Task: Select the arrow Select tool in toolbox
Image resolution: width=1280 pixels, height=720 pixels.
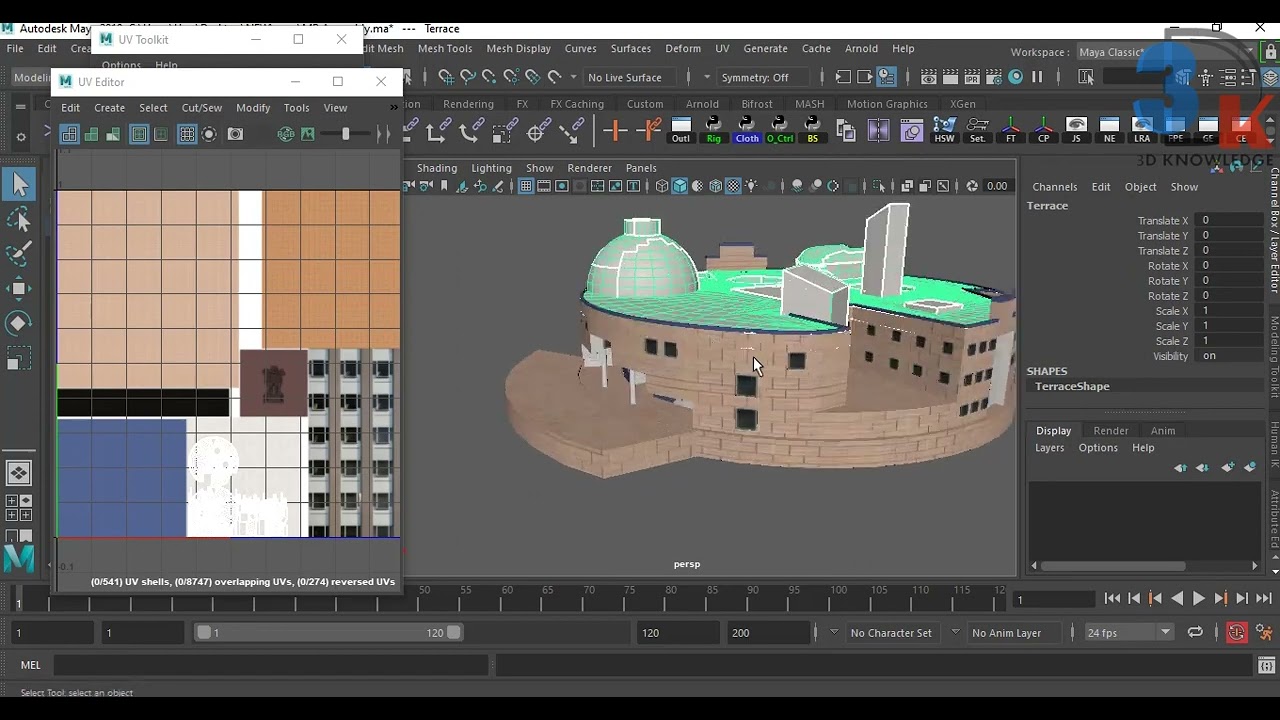Action: [x=19, y=184]
